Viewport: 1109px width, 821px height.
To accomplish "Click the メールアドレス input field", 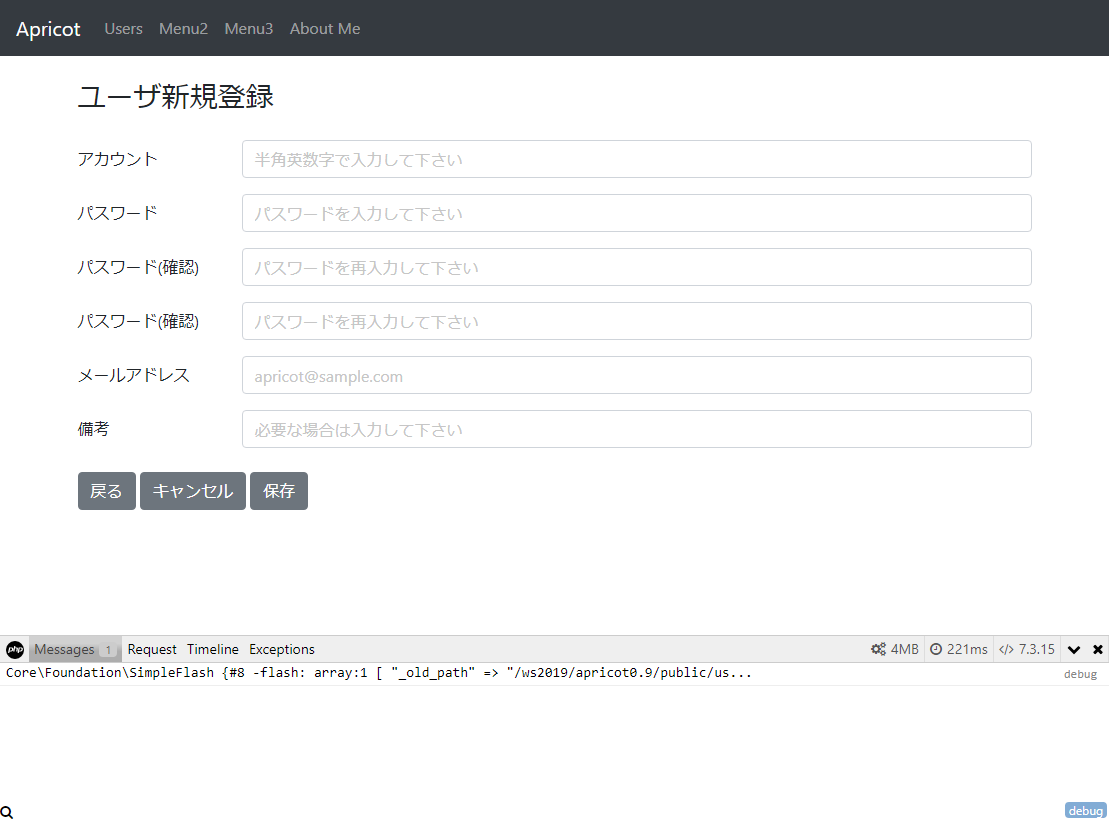I will pyautogui.click(x=636, y=375).
